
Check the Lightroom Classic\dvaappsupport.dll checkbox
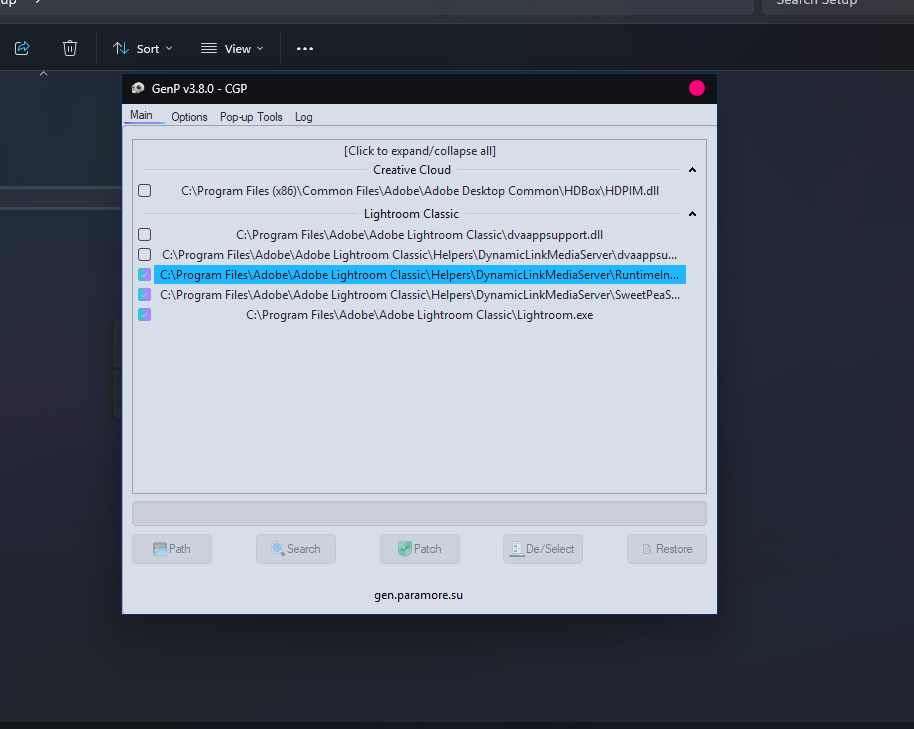point(145,234)
